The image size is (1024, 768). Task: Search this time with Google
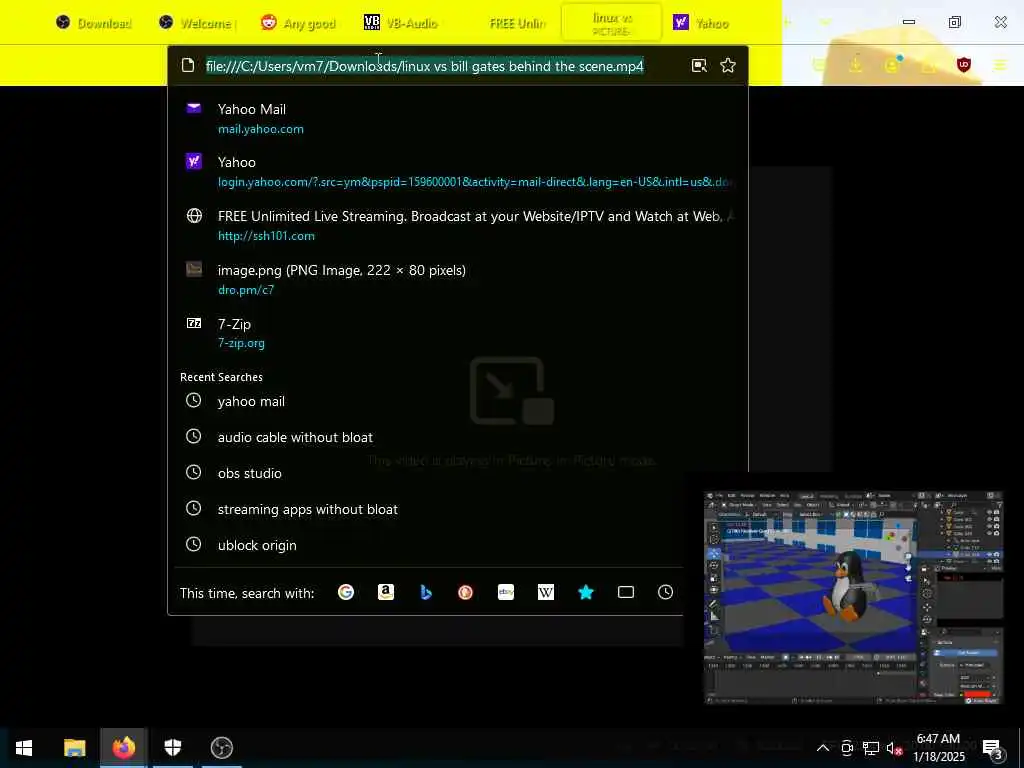(346, 592)
